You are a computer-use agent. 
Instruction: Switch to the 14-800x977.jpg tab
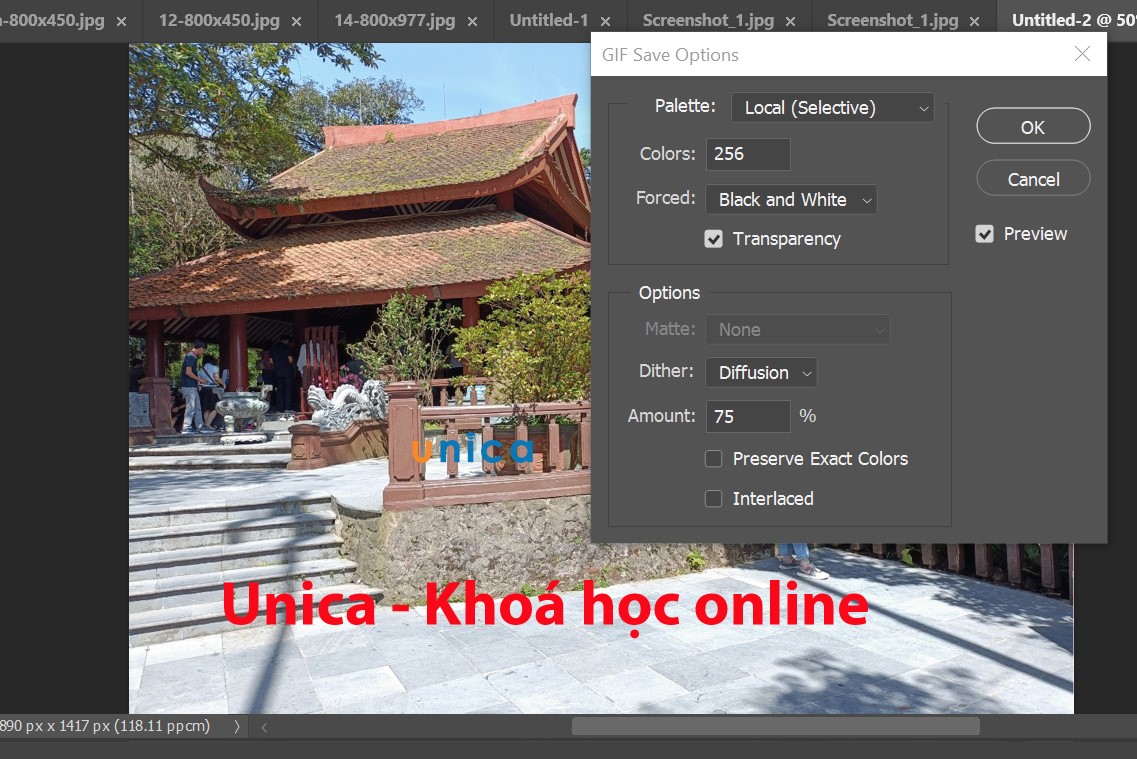[x=393, y=20]
